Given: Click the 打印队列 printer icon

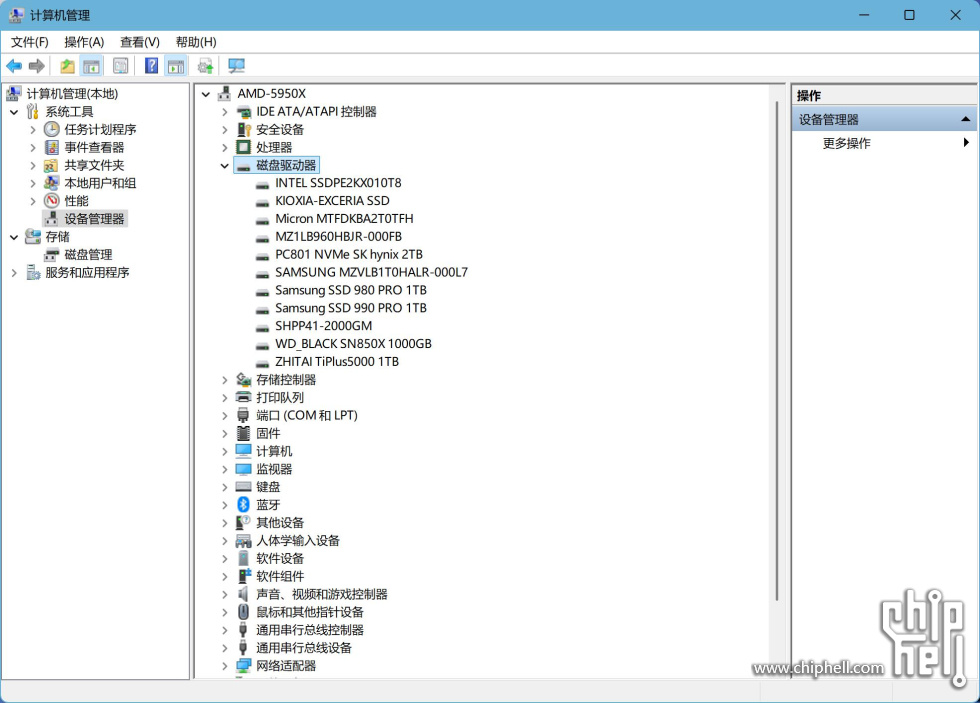Looking at the screenshot, I should pos(243,397).
